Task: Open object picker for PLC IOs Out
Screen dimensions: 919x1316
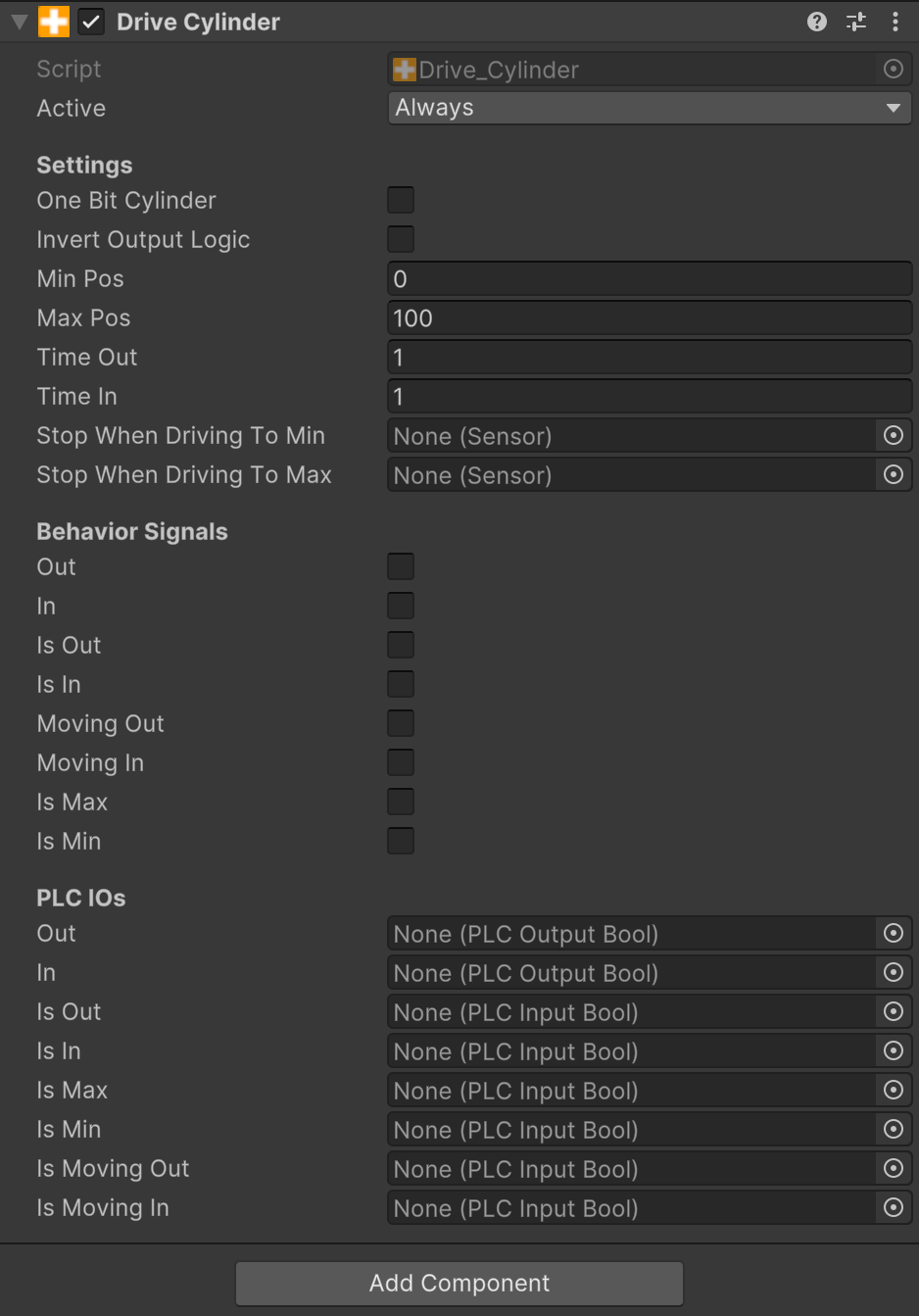Action: point(893,933)
